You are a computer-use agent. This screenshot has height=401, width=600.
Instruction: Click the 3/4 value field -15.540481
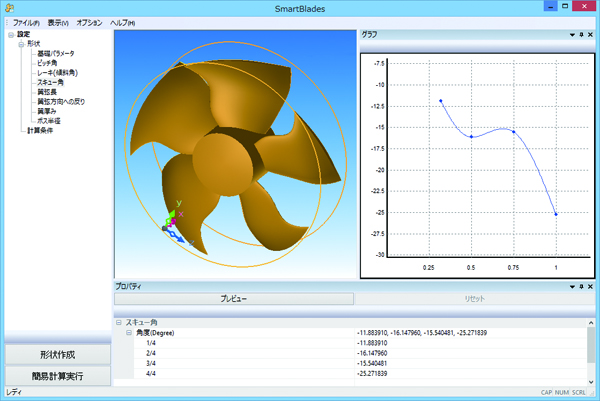[470, 364]
